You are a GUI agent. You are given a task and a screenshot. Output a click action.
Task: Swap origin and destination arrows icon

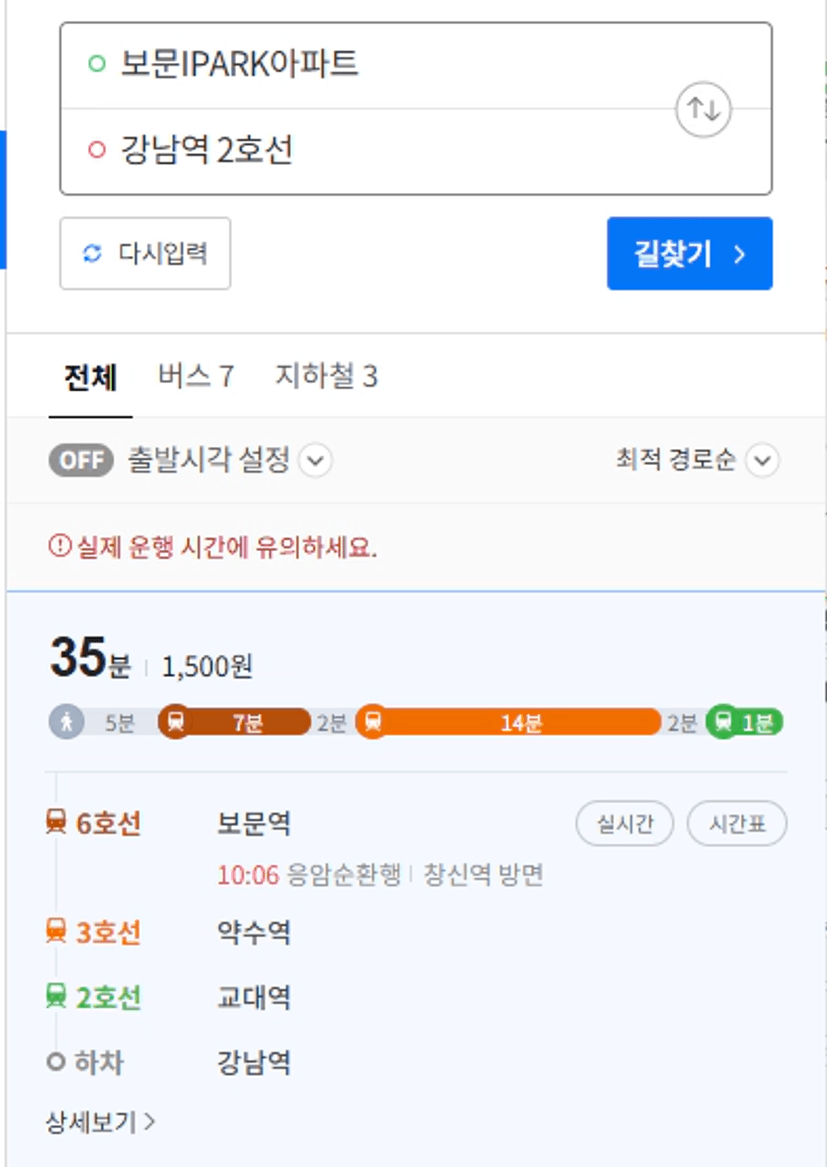[703, 109]
